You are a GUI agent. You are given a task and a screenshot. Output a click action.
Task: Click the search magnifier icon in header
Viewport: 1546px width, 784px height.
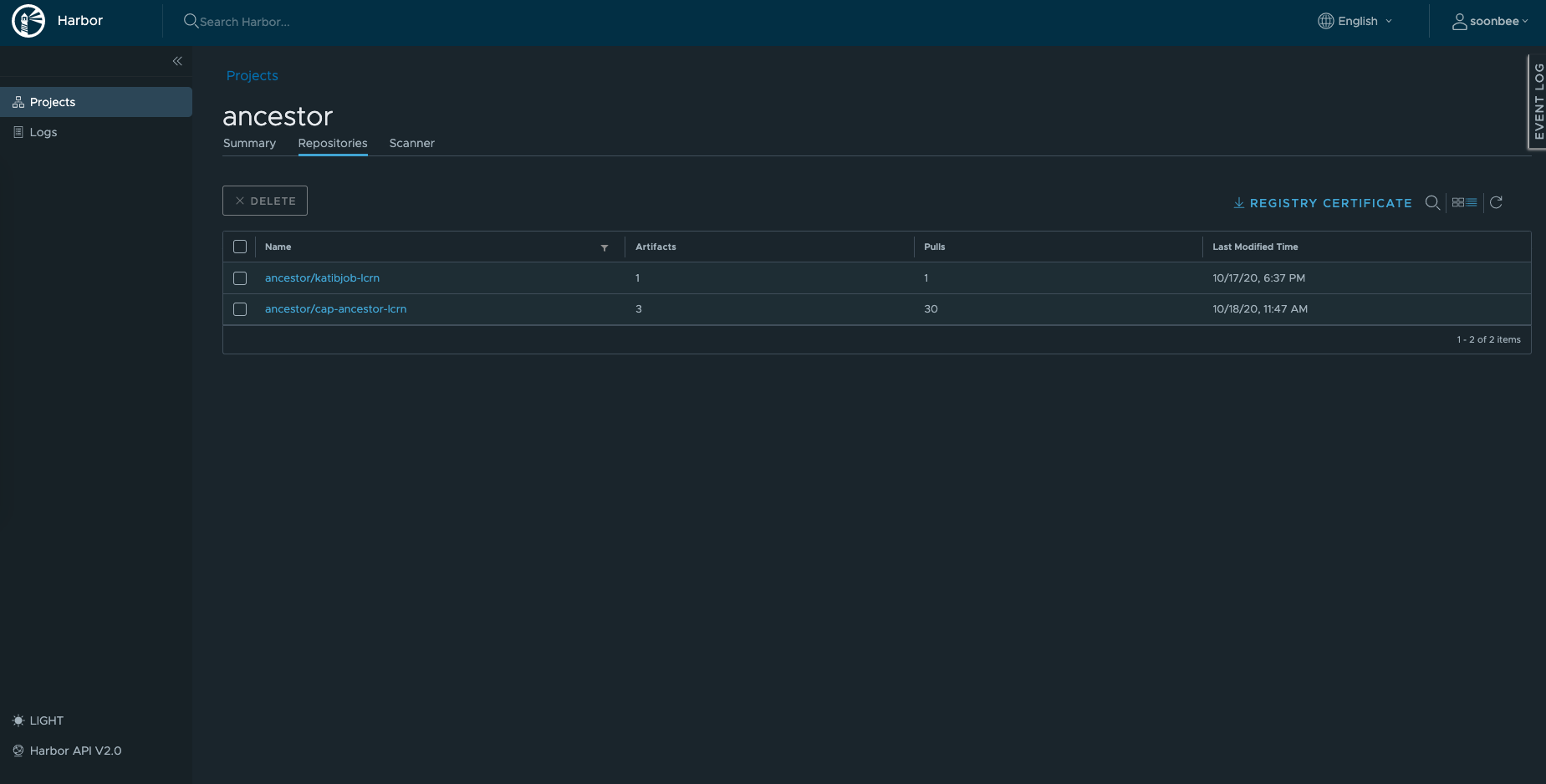pos(191,21)
